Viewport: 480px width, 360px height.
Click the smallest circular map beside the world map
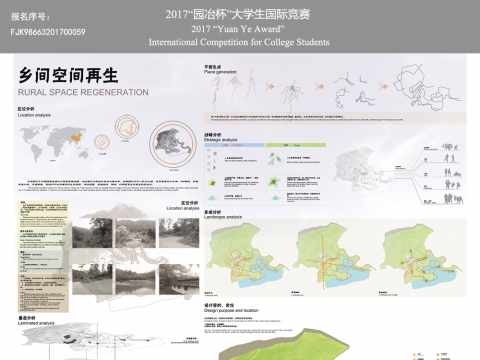click(102, 142)
